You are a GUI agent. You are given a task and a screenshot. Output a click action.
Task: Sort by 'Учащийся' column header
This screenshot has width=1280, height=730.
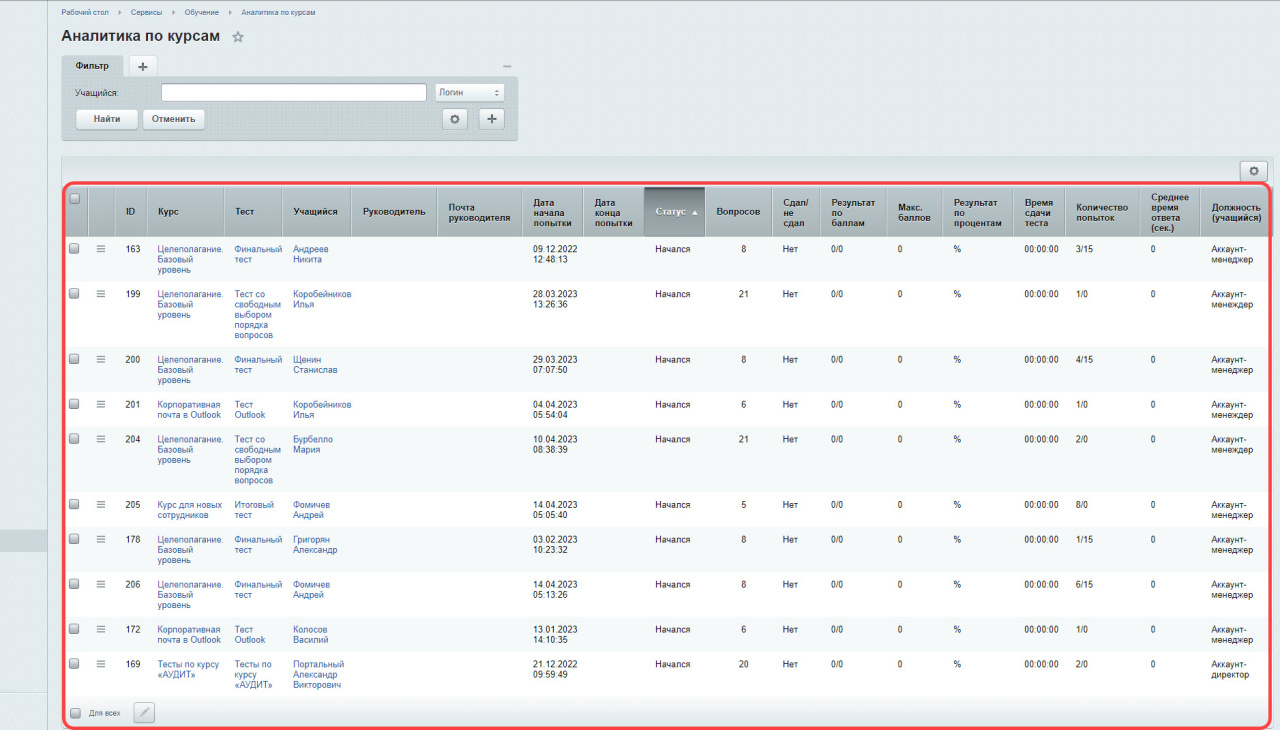(x=317, y=212)
